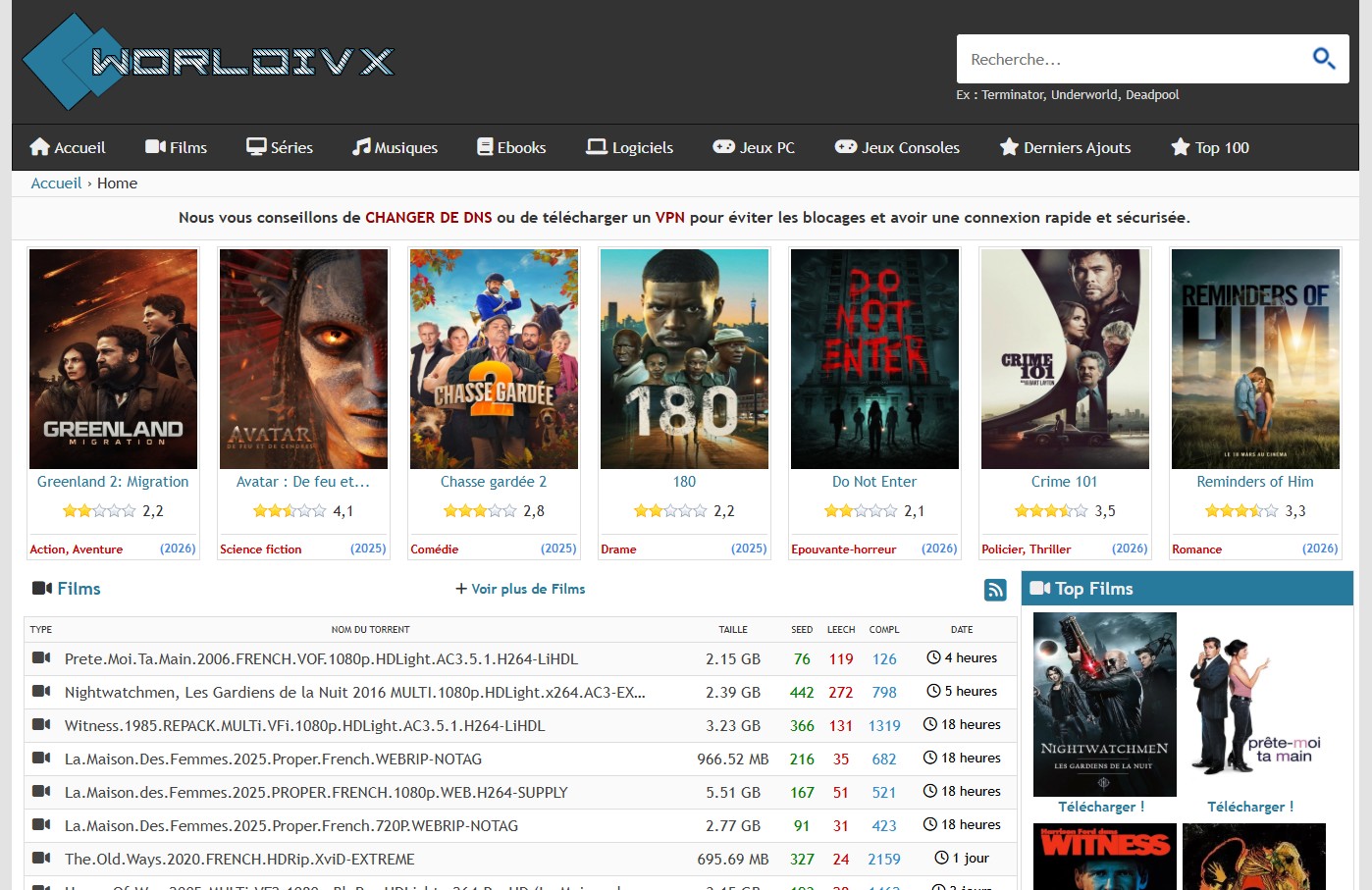Click the book icon beside Ebooks

[x=485, y=147]
